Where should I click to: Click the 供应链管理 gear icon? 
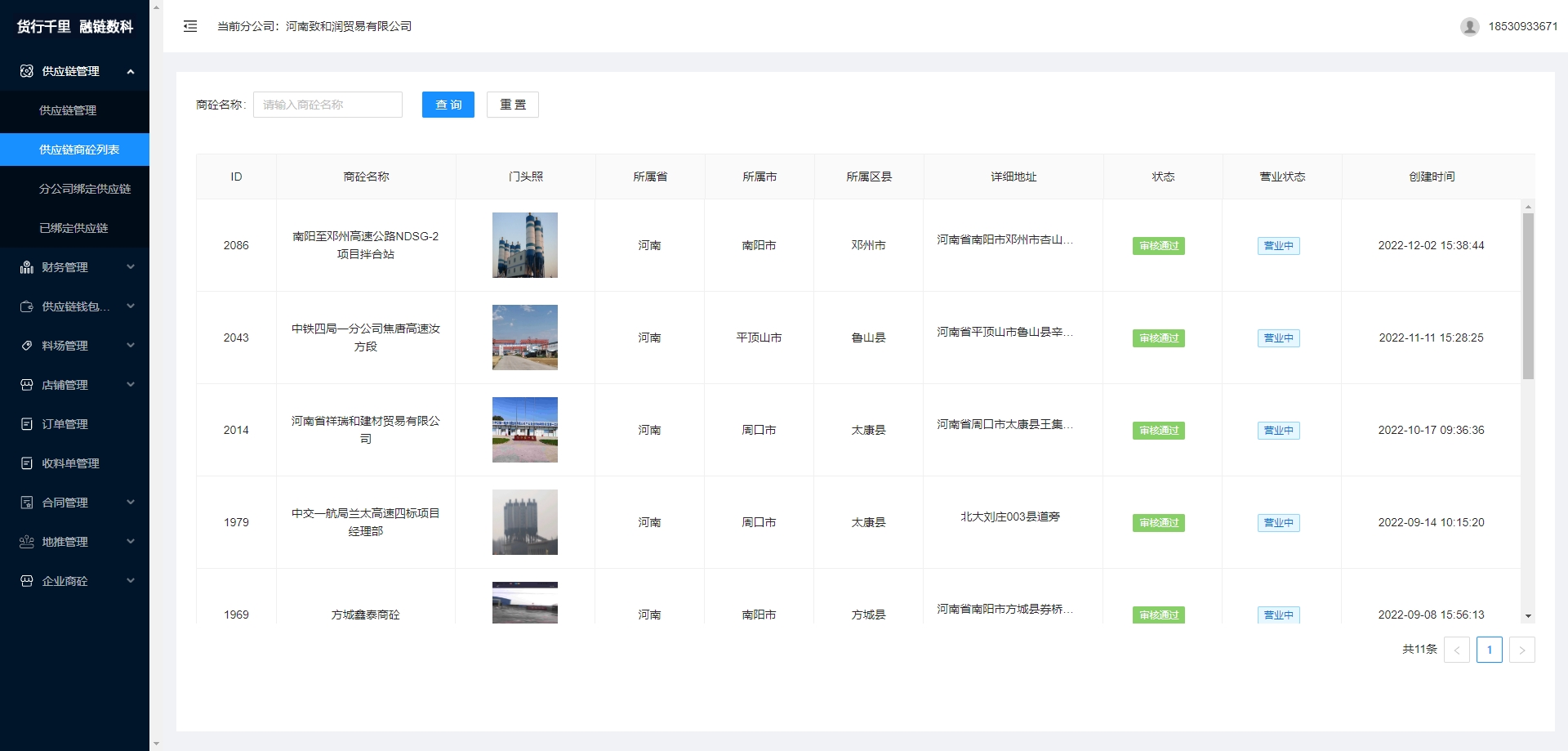(26, 71)
